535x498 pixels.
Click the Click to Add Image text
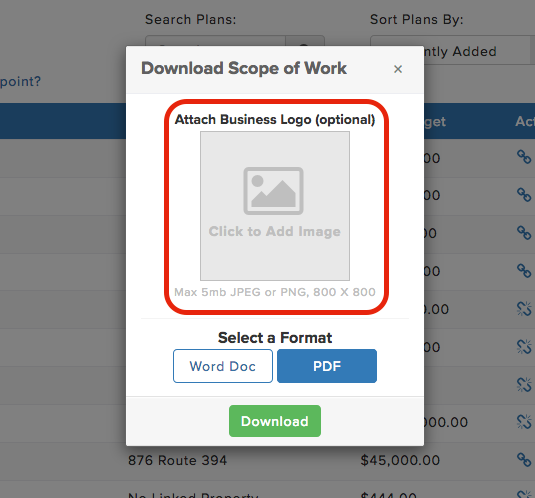[x=275, y=231]
